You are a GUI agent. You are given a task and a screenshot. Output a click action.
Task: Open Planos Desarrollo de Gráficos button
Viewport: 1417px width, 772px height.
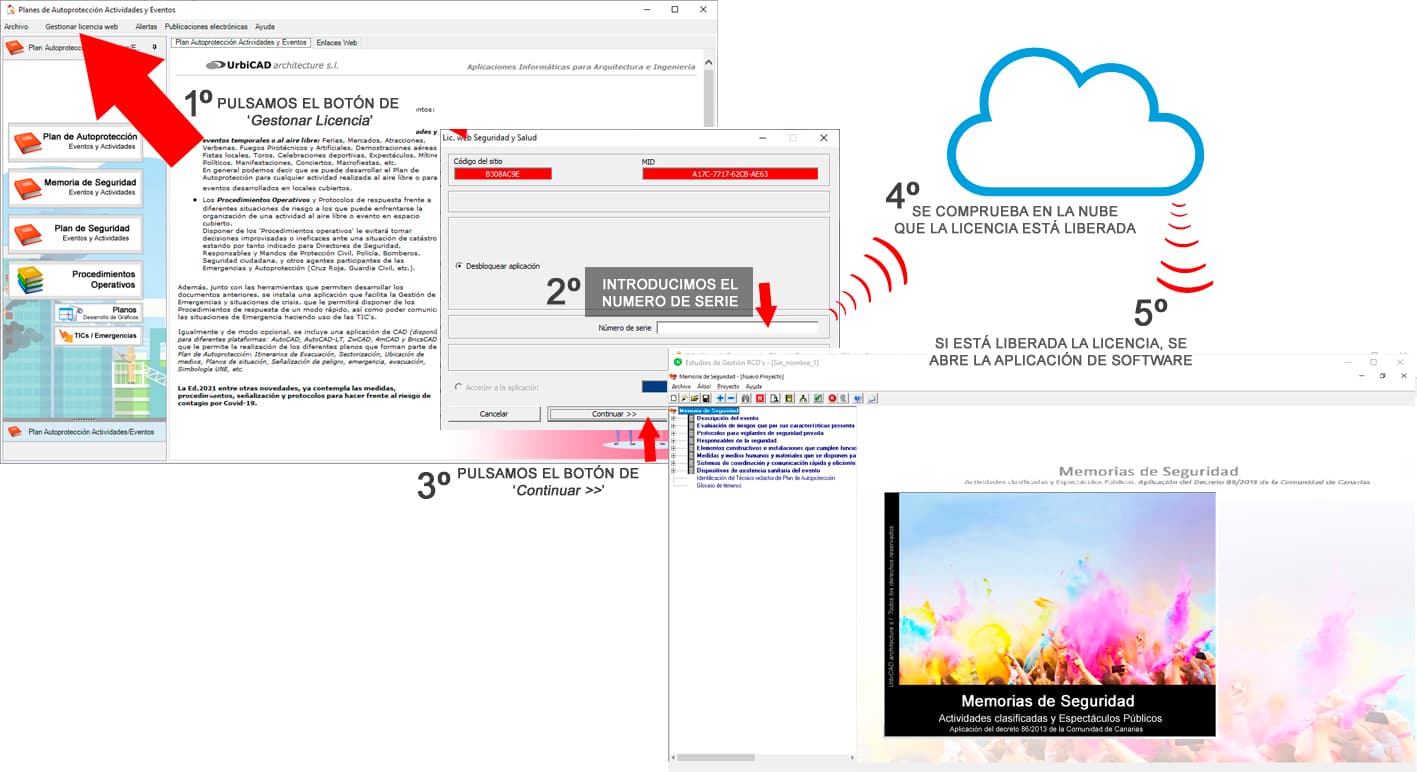[x=98, y=313]
